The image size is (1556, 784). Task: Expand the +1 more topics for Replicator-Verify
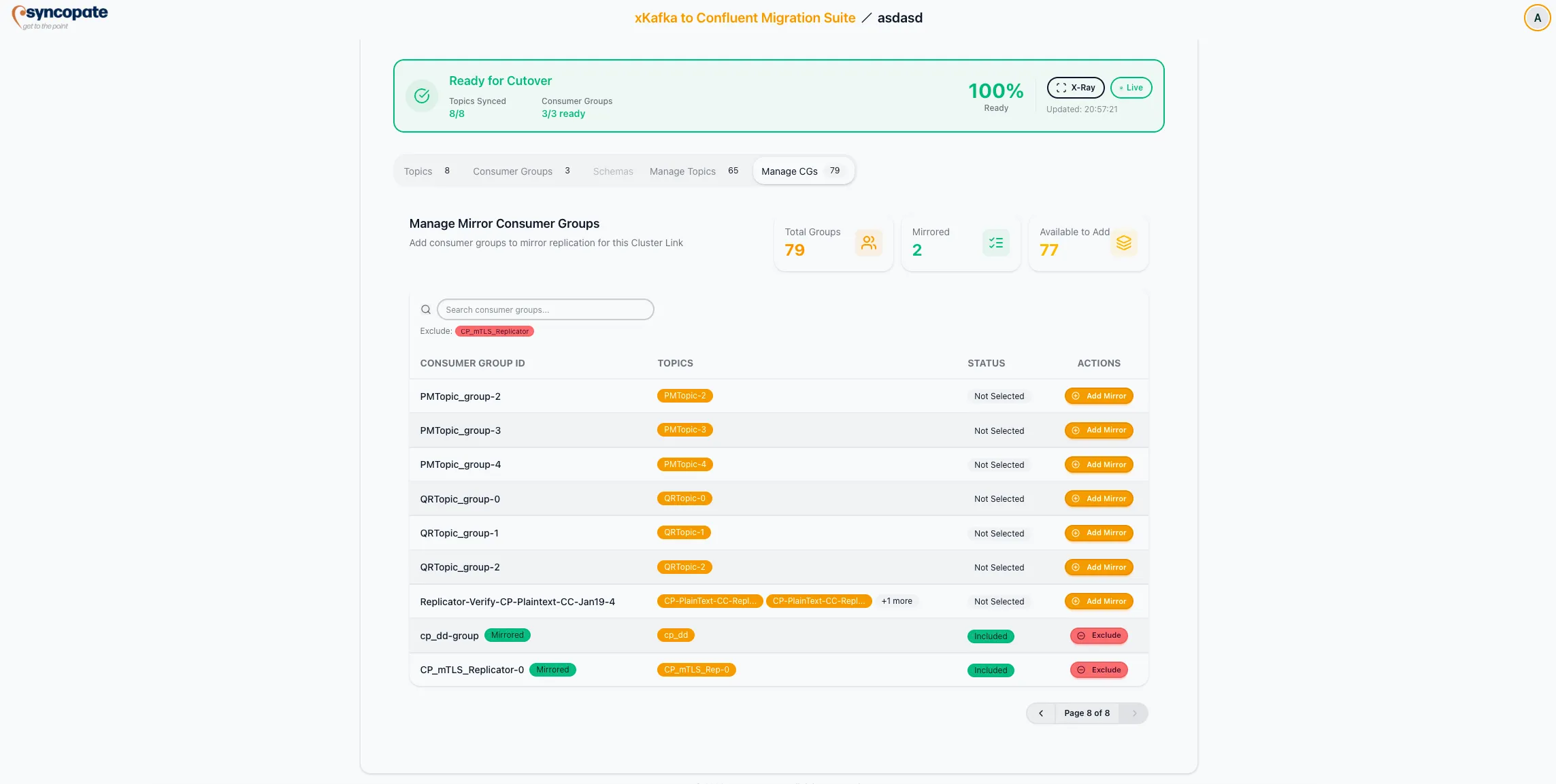coord(897,601)
